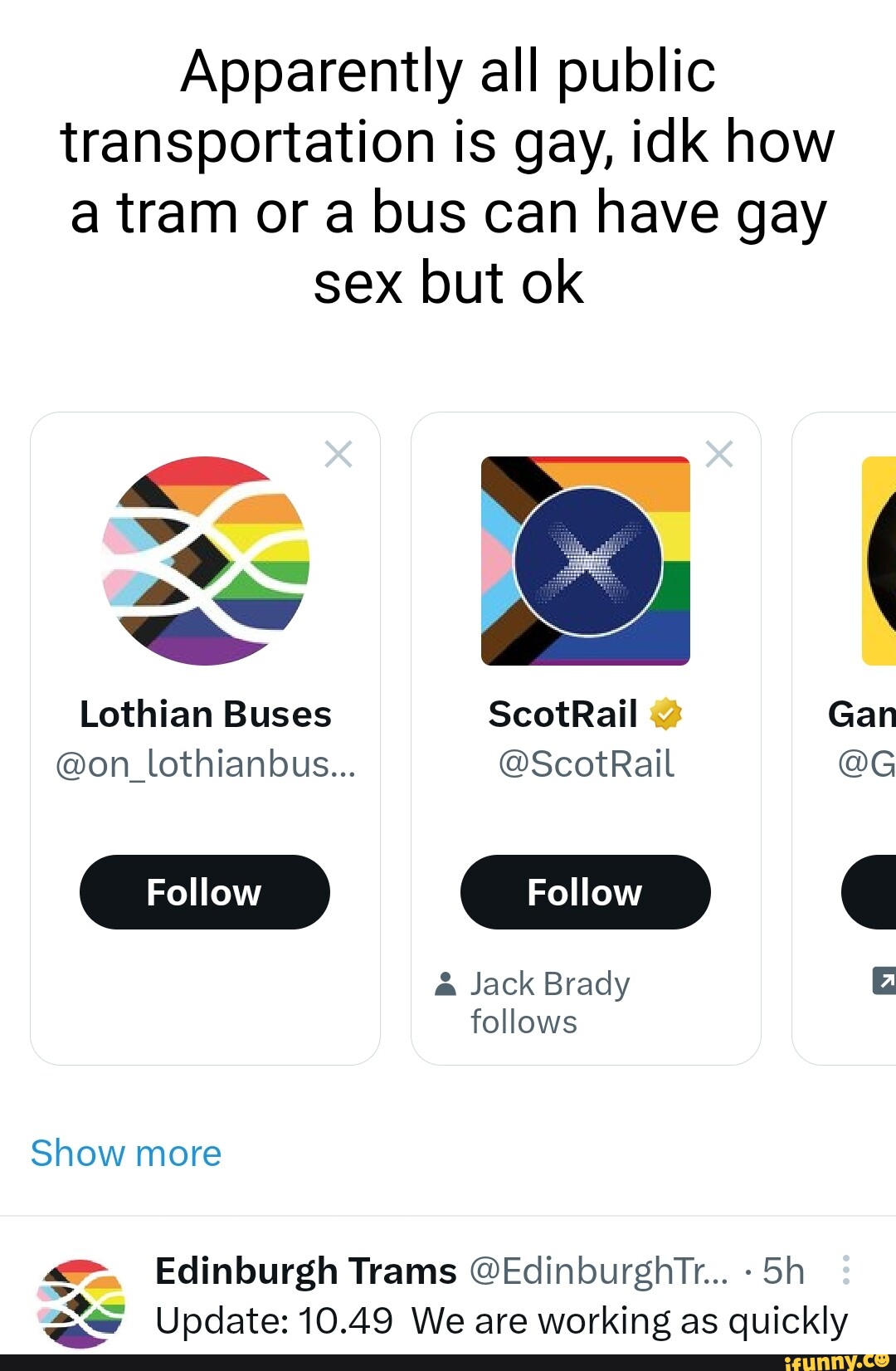
Task: Open ScotRail profile picture
Action: [586, 561]
